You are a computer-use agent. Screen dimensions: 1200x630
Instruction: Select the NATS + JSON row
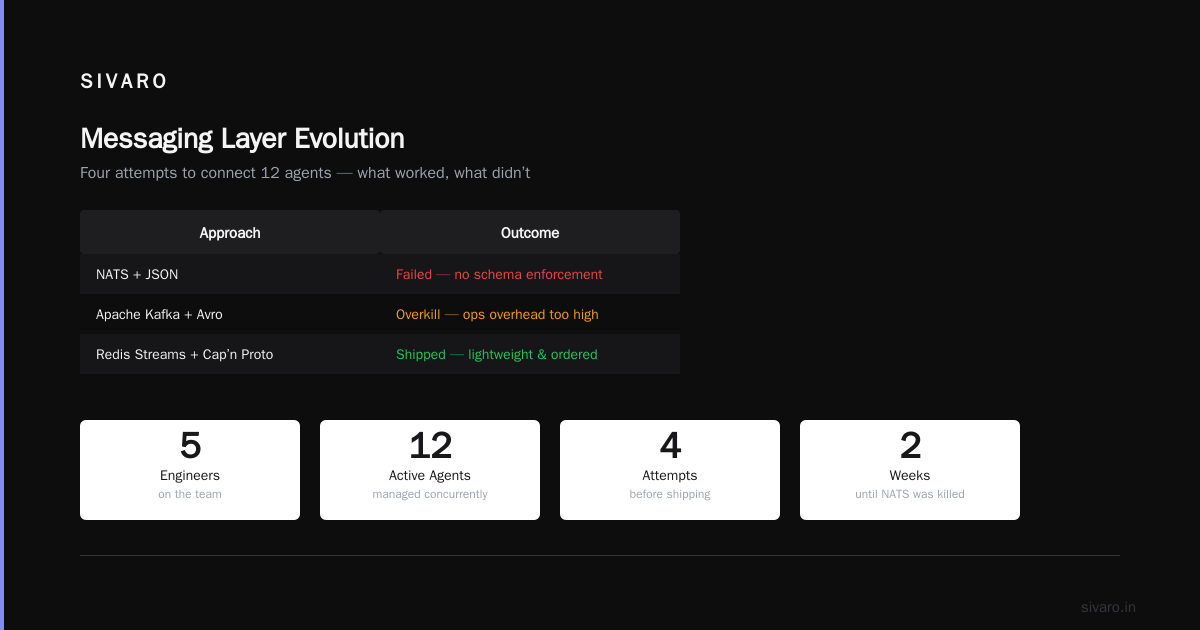[x=380, y=274]
